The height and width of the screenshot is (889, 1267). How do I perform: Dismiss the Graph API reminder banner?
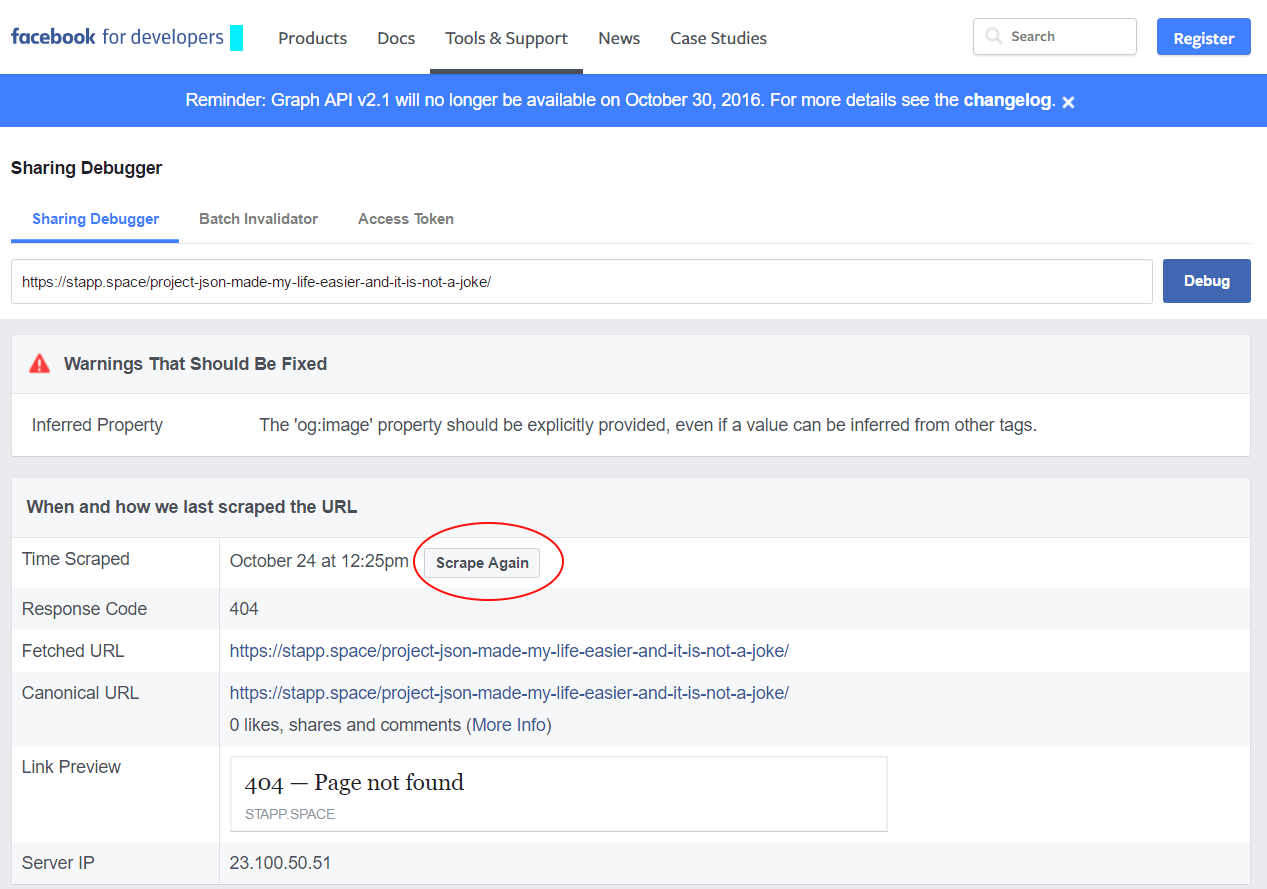coord(1068,102)
